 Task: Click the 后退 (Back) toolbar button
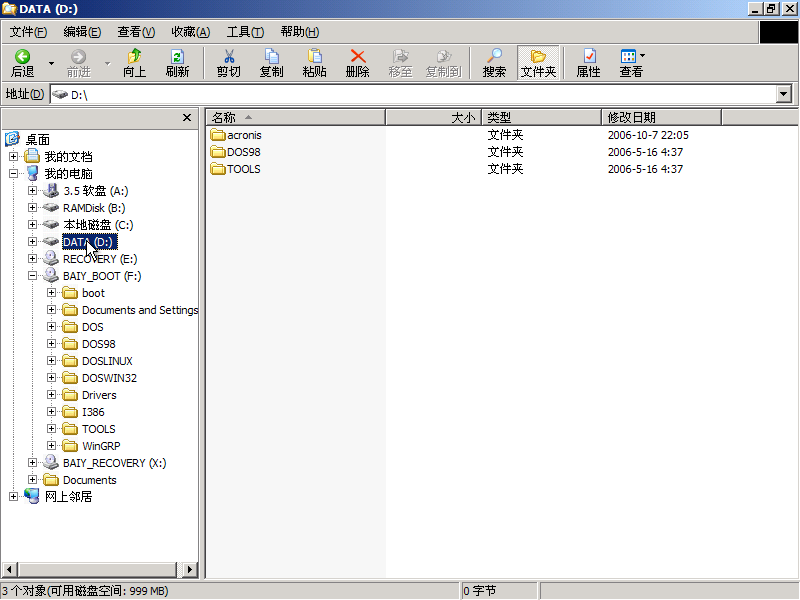(22, 63)
